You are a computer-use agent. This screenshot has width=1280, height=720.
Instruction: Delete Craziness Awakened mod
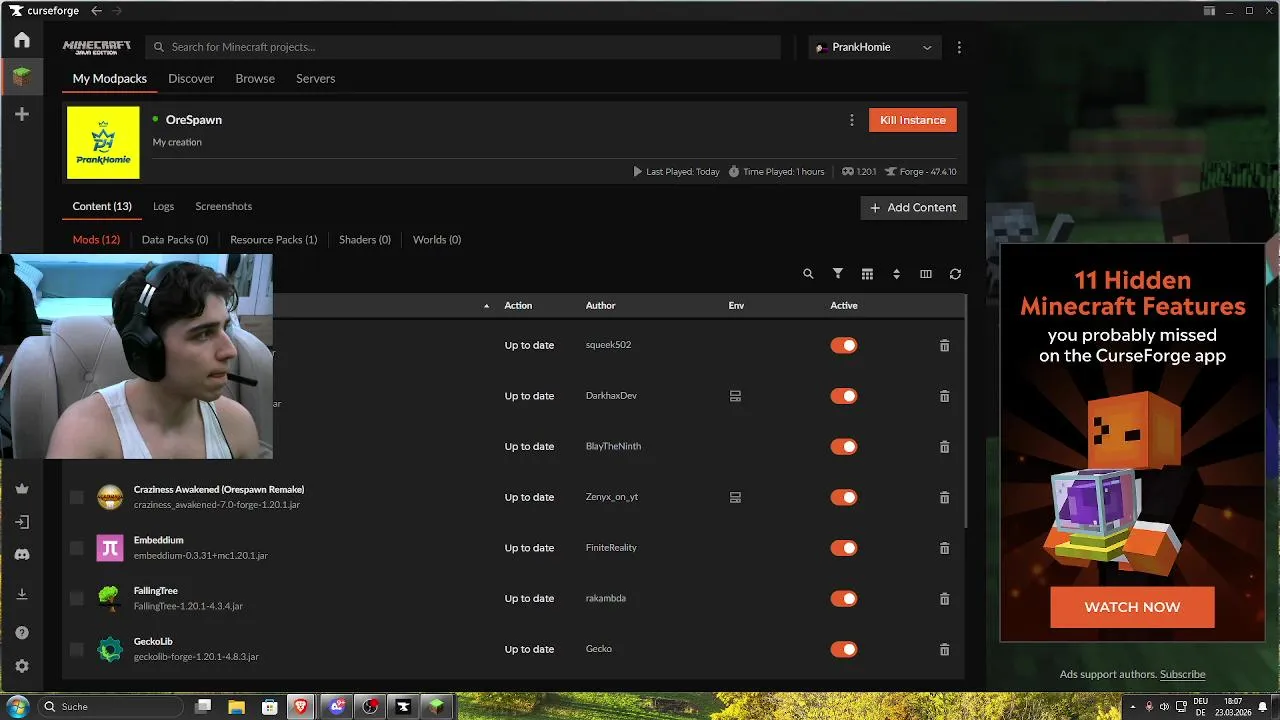coord(944,497)
